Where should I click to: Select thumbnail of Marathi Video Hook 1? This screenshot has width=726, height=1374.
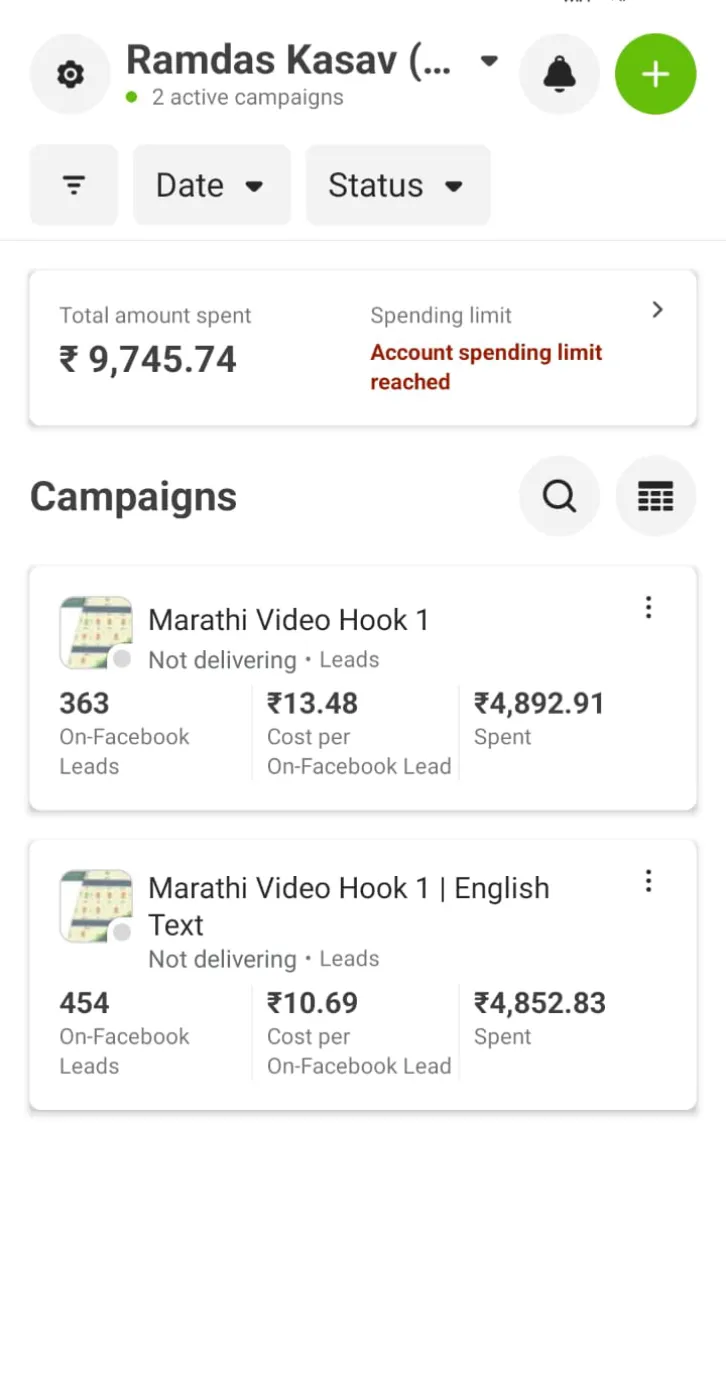(x=96, y=632)
